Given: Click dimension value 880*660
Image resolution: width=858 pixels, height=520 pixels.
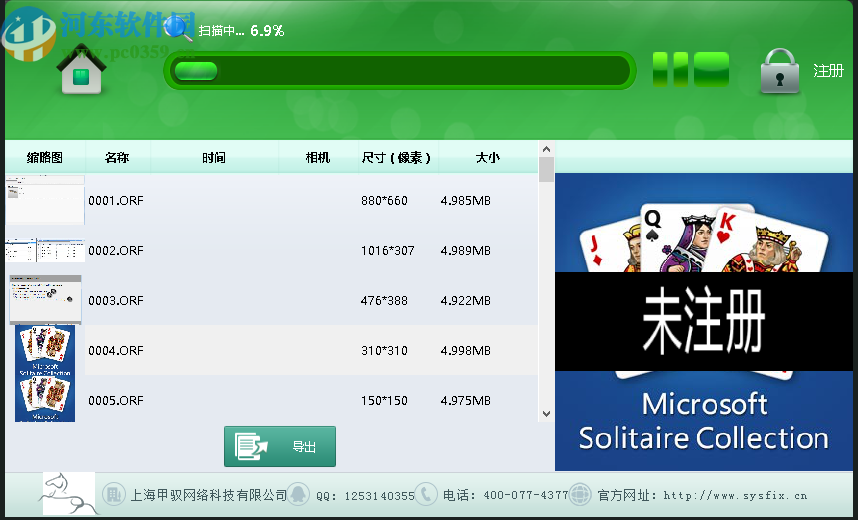Looking at the screenshot, I should [x=384, y=201].
